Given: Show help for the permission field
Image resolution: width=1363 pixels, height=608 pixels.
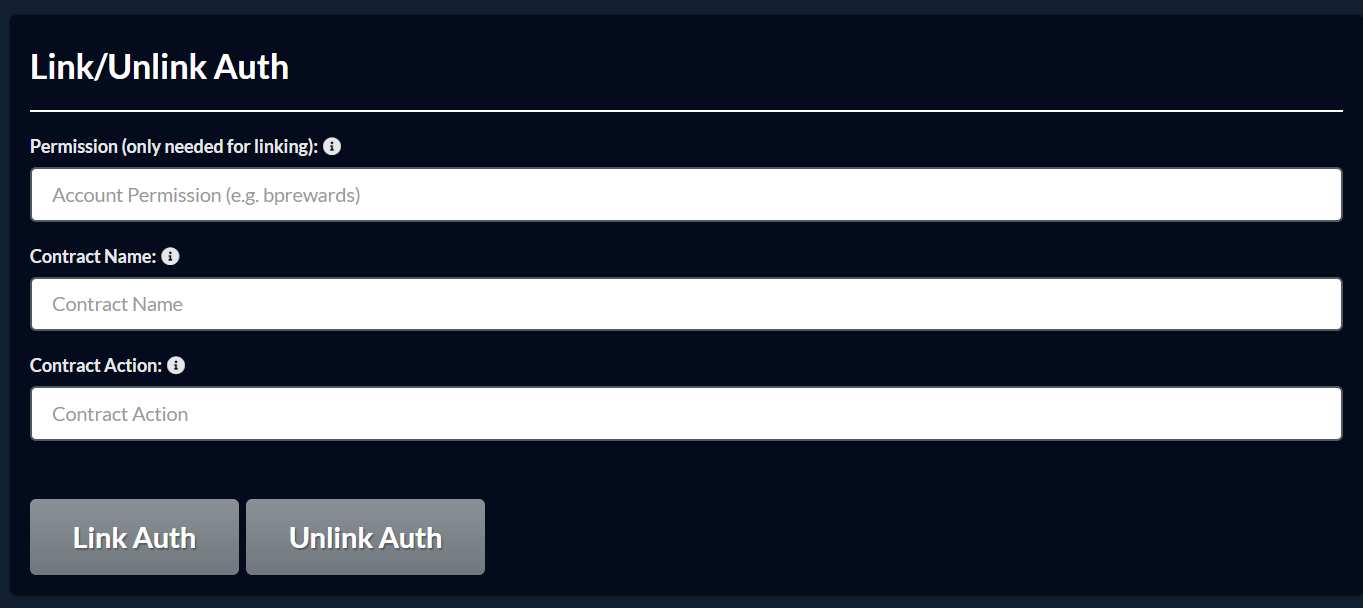Looking at the screenshot, I should 332,146.
